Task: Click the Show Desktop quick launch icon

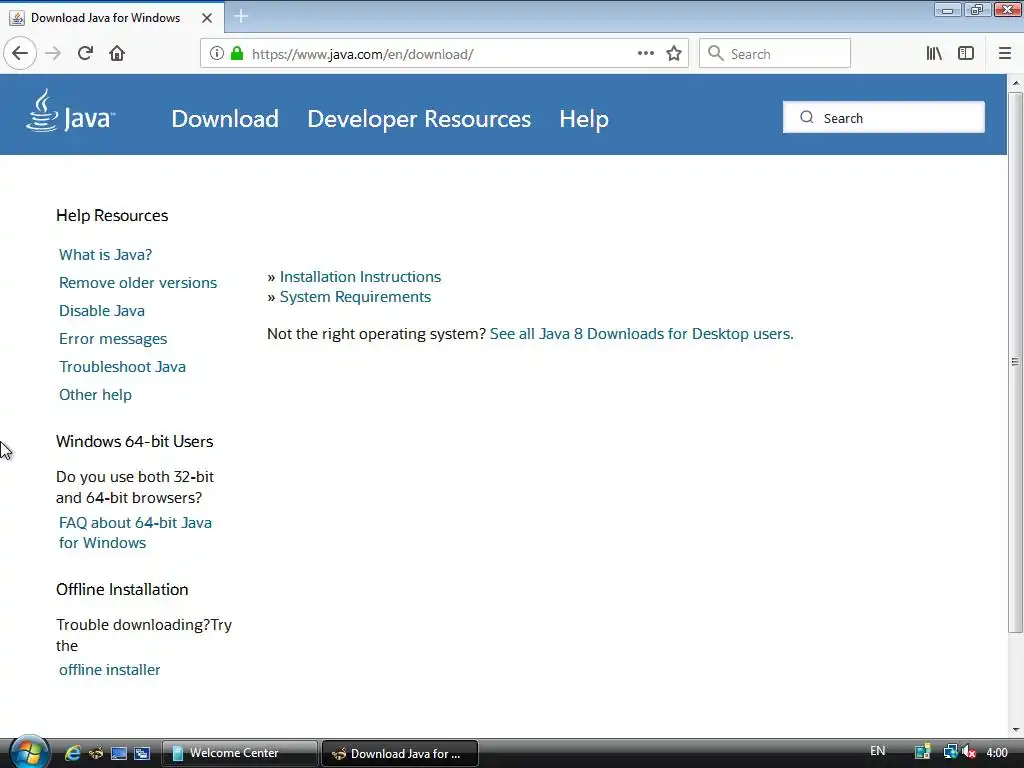Action: (119, 753)
